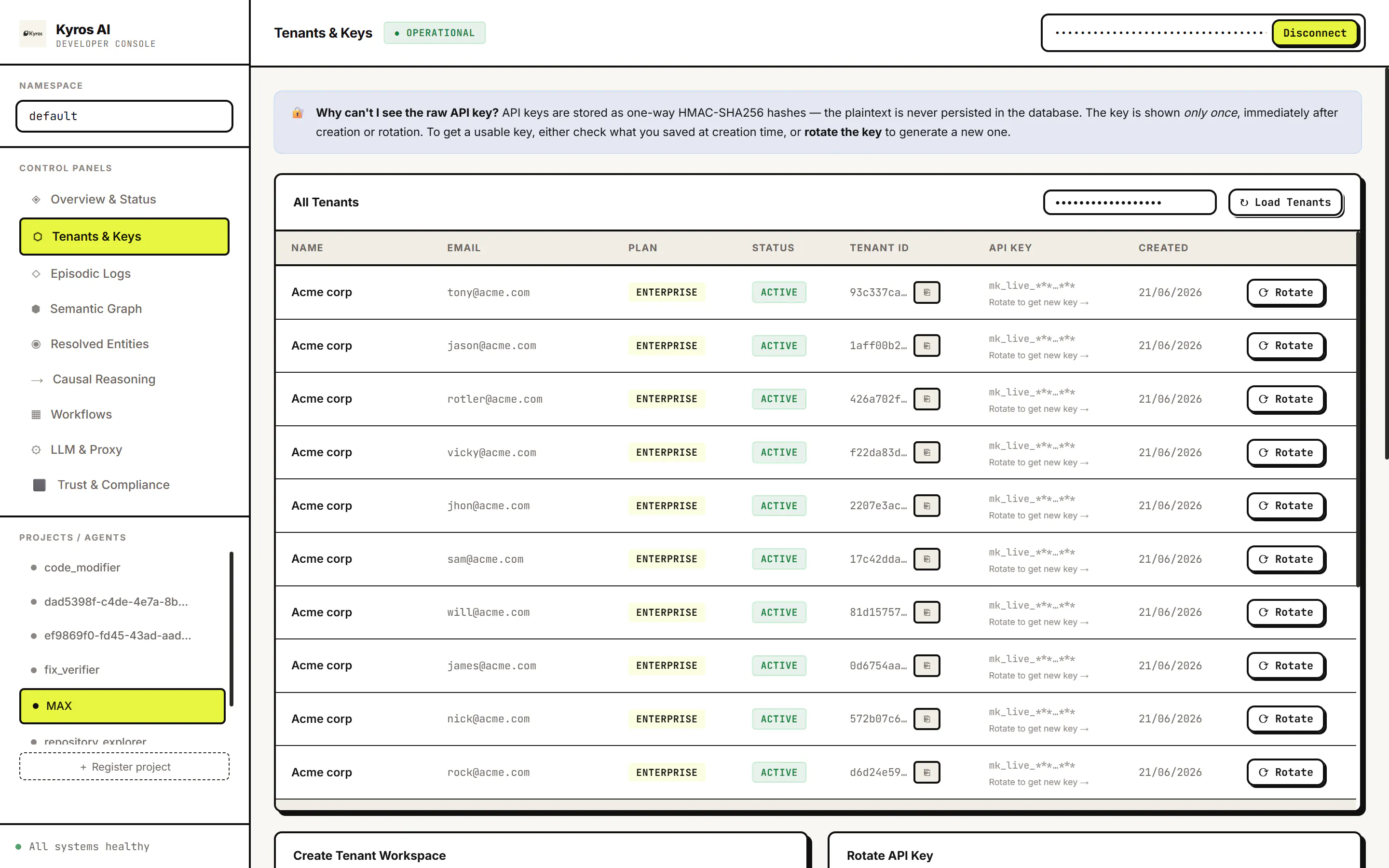Rotate key for rotler@acme.com
Viewport: 1389px width, 868px height.
(x=1286, y=399)
